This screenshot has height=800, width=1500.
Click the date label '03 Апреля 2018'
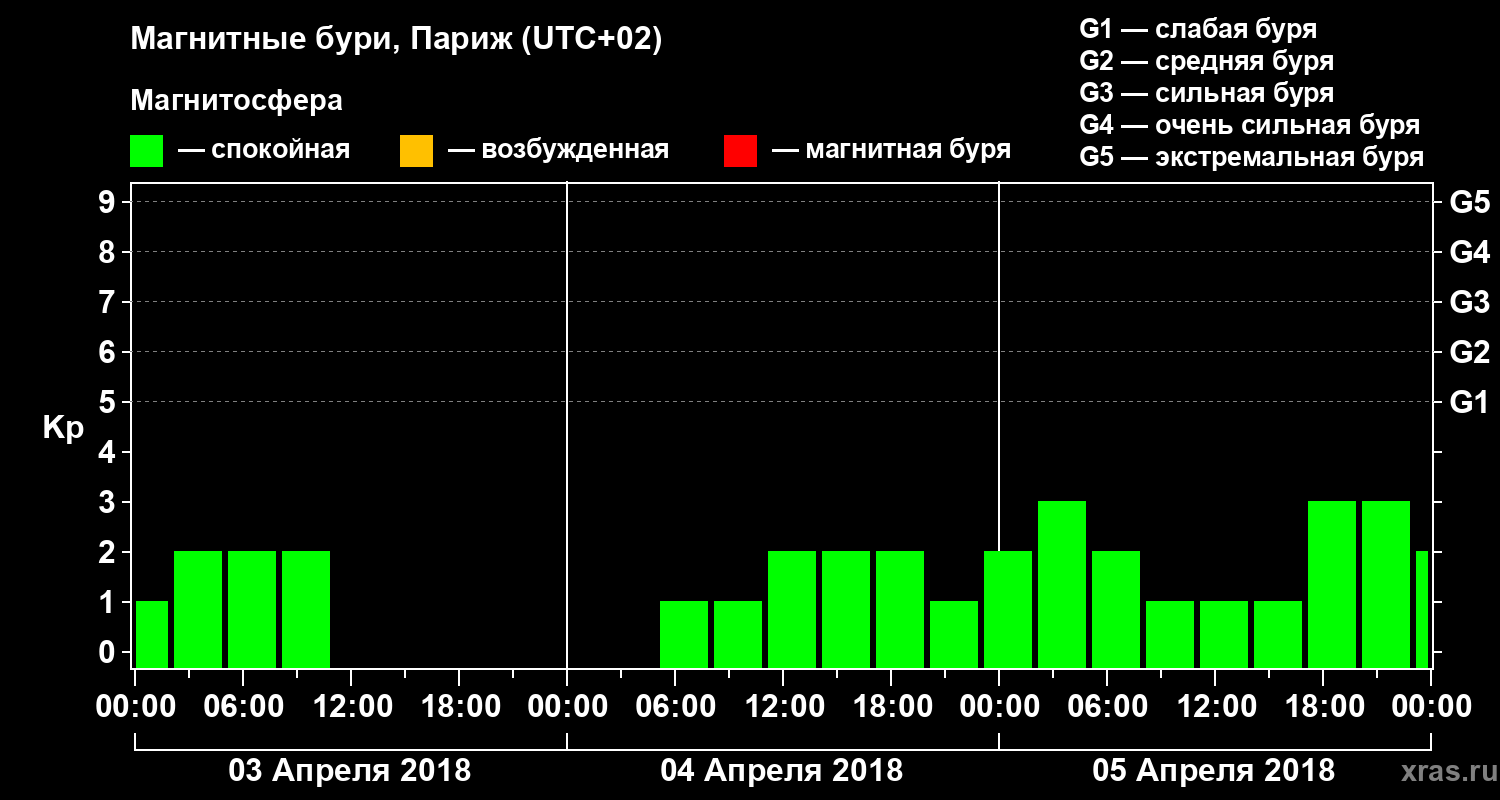coord(350,770)
